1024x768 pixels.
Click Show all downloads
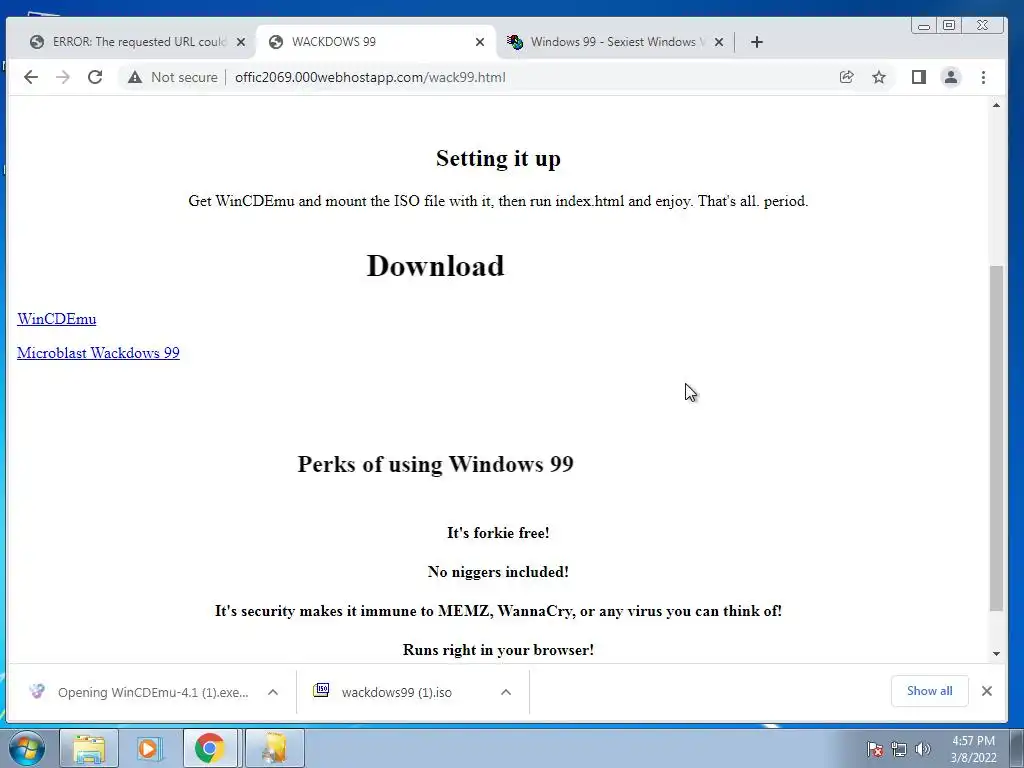(x=929, y=691)
